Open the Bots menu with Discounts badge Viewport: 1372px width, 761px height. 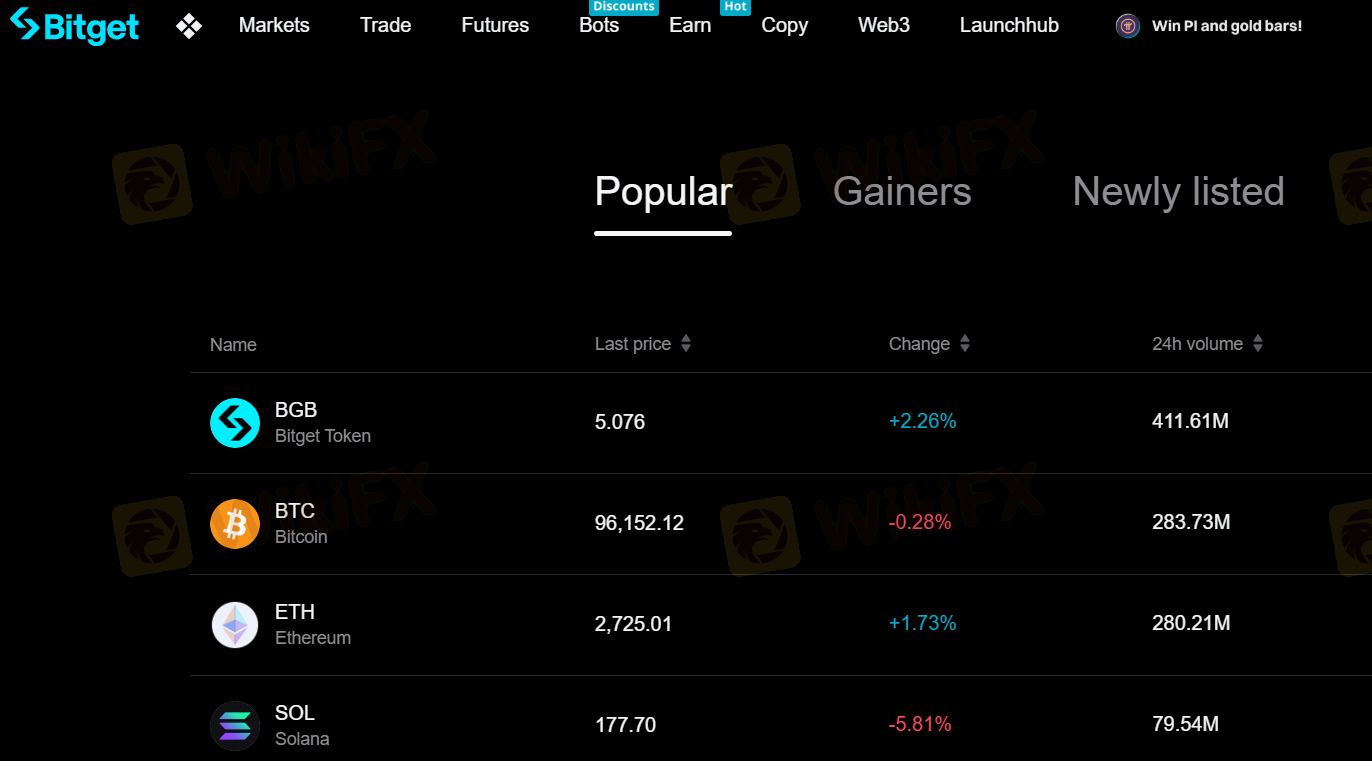tap(599, 26)
